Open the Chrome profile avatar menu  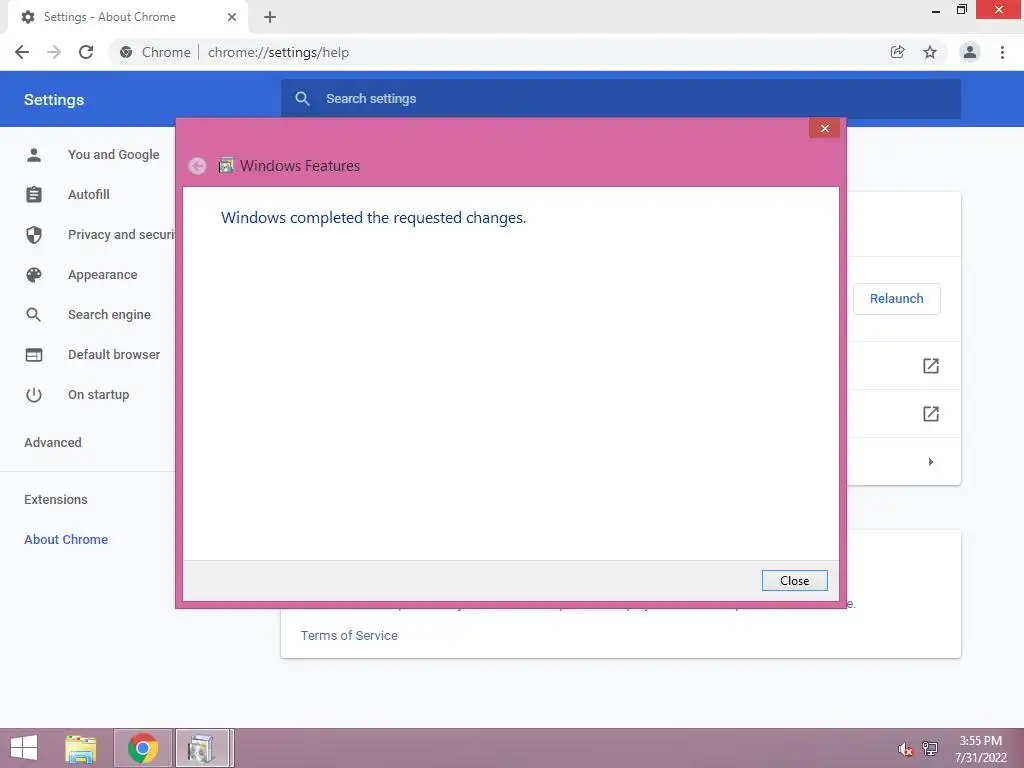coord(969,52)
